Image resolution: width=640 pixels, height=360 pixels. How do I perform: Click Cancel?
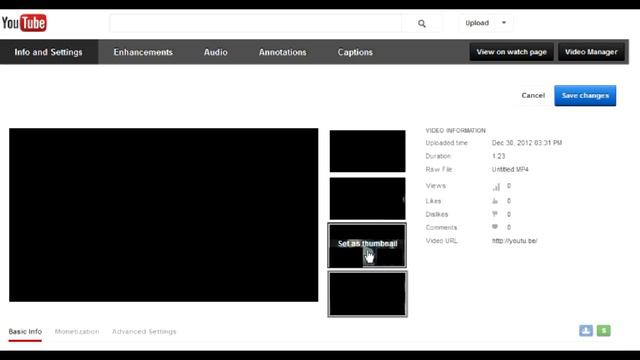pos(533,96)
